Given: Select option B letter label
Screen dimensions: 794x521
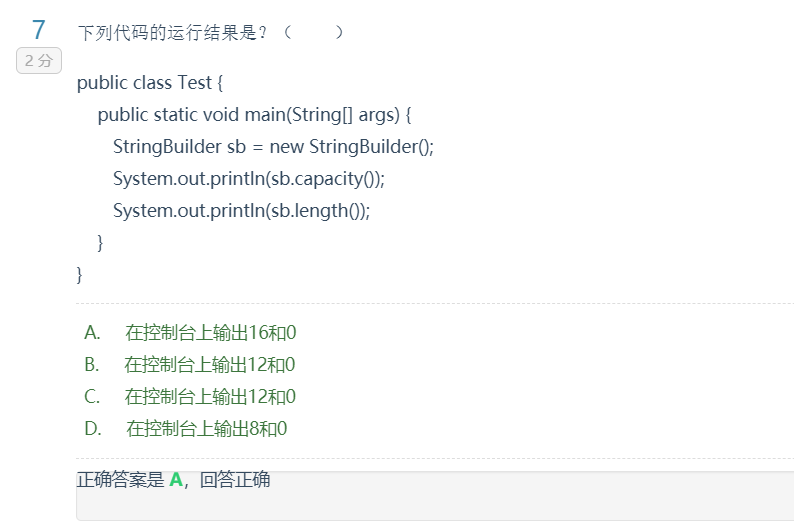Looking at the screenshot, I should pyautogui.click(x=91, y=365).
